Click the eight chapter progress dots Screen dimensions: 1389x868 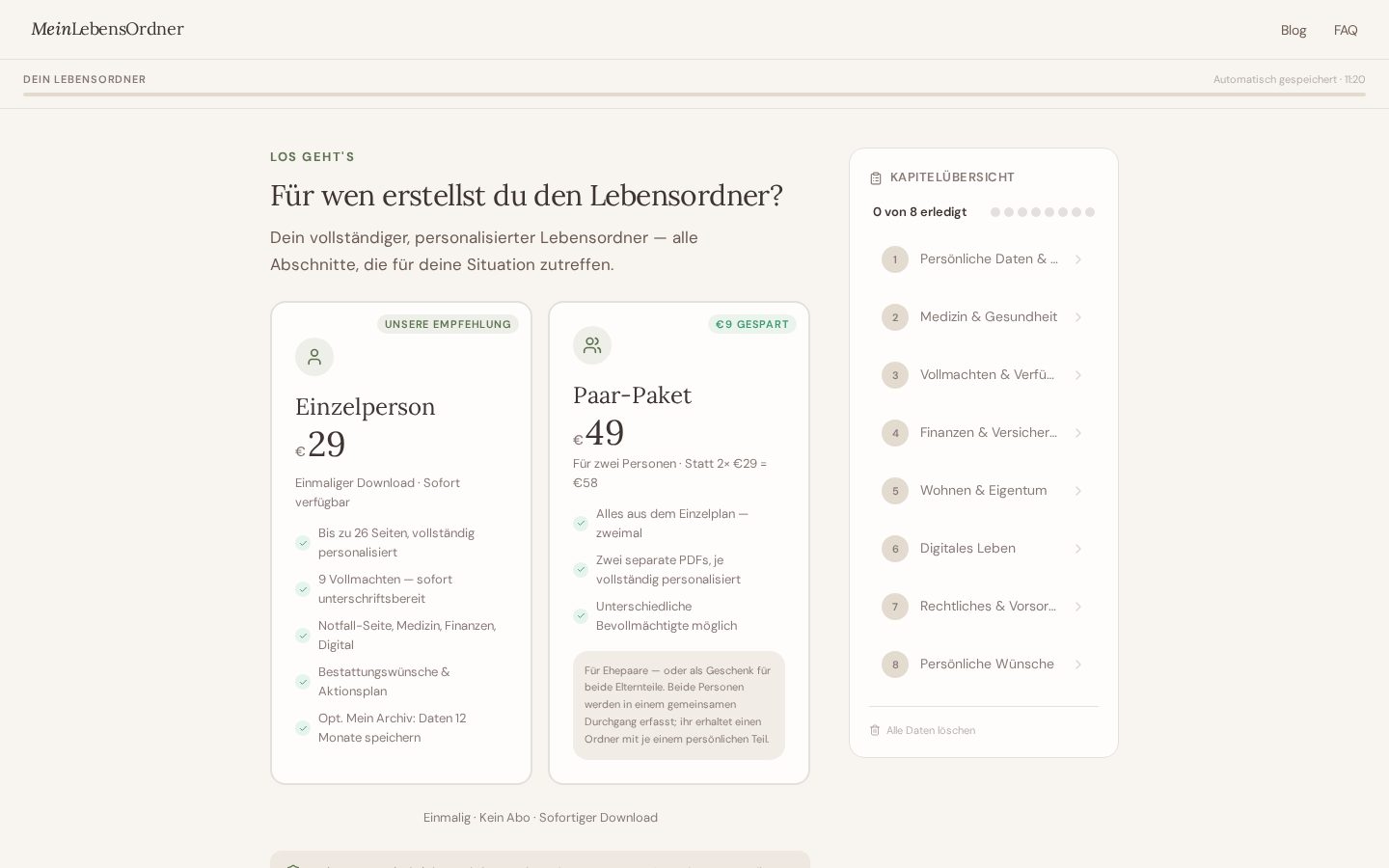pyautogui.click(x=1043, y=212)
